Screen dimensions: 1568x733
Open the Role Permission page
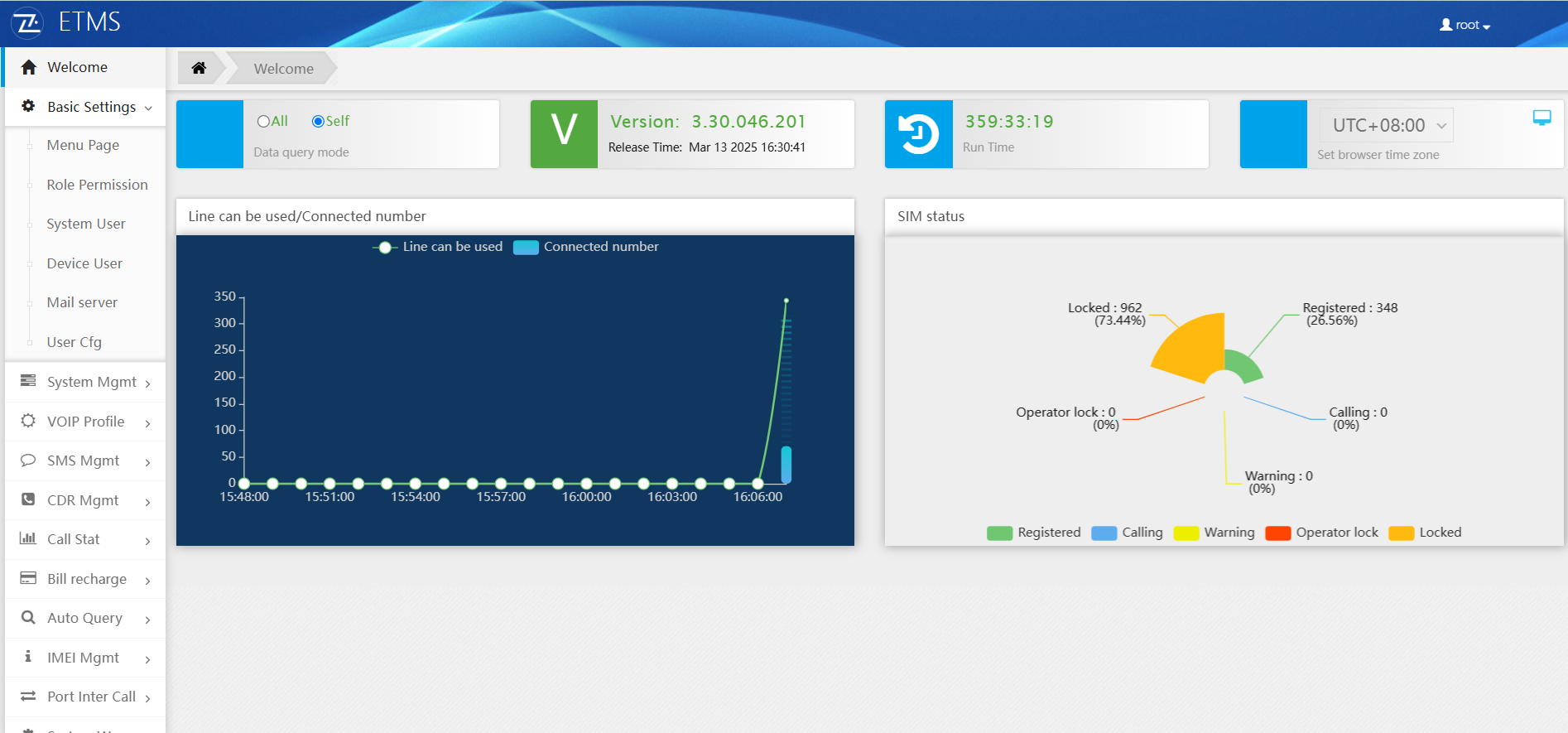pyautogui.click(x=97, y=185)
